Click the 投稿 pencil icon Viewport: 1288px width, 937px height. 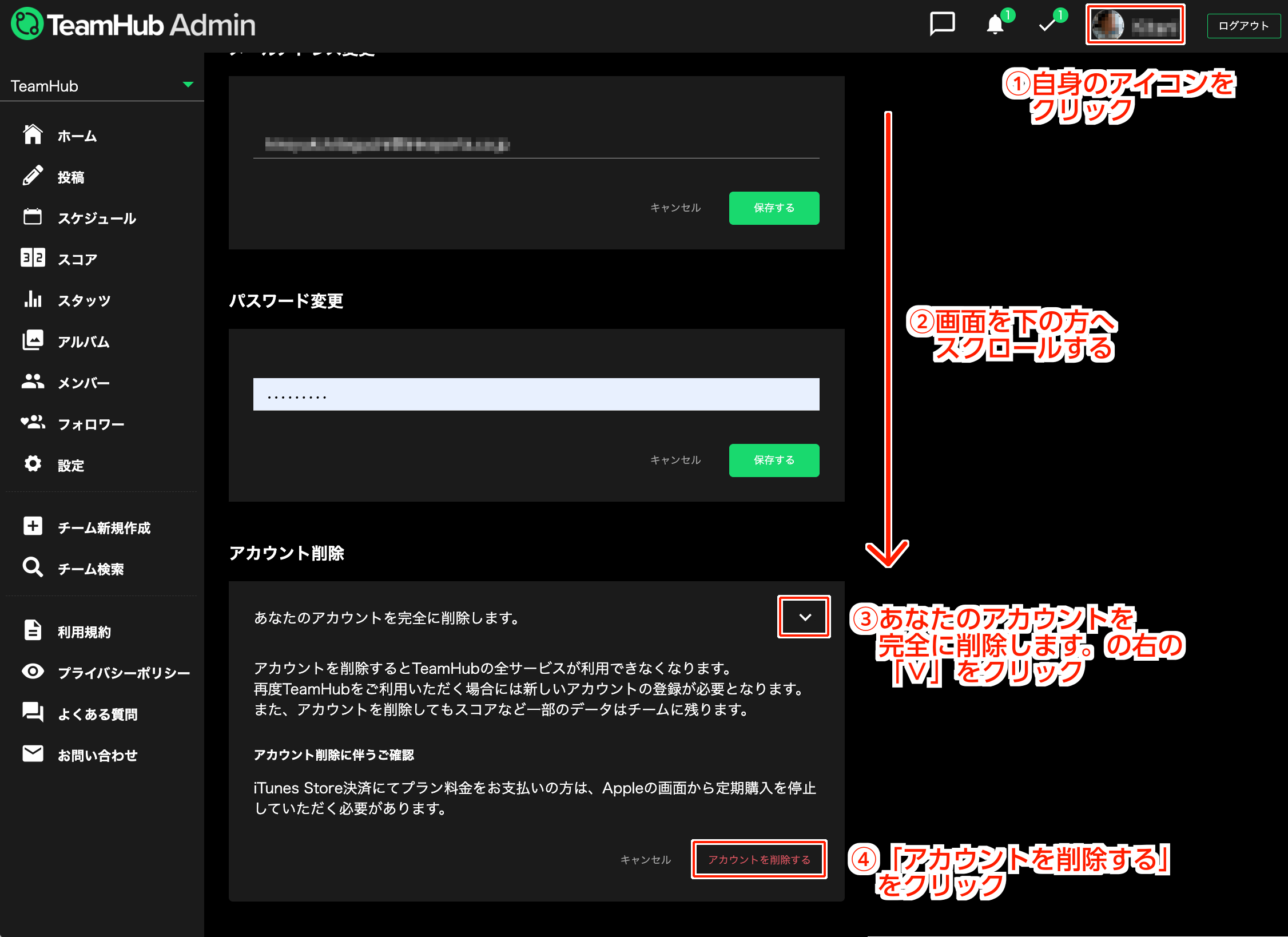(33, 176)
